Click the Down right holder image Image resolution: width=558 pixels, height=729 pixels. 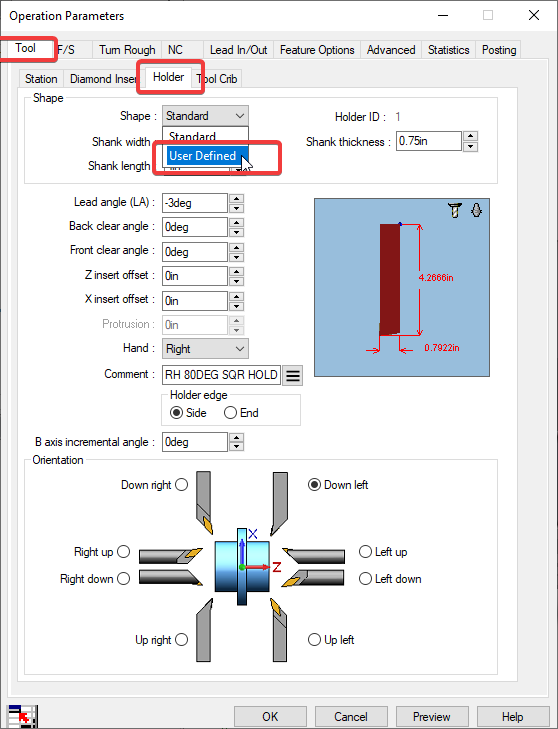click(x=204, y=503)
